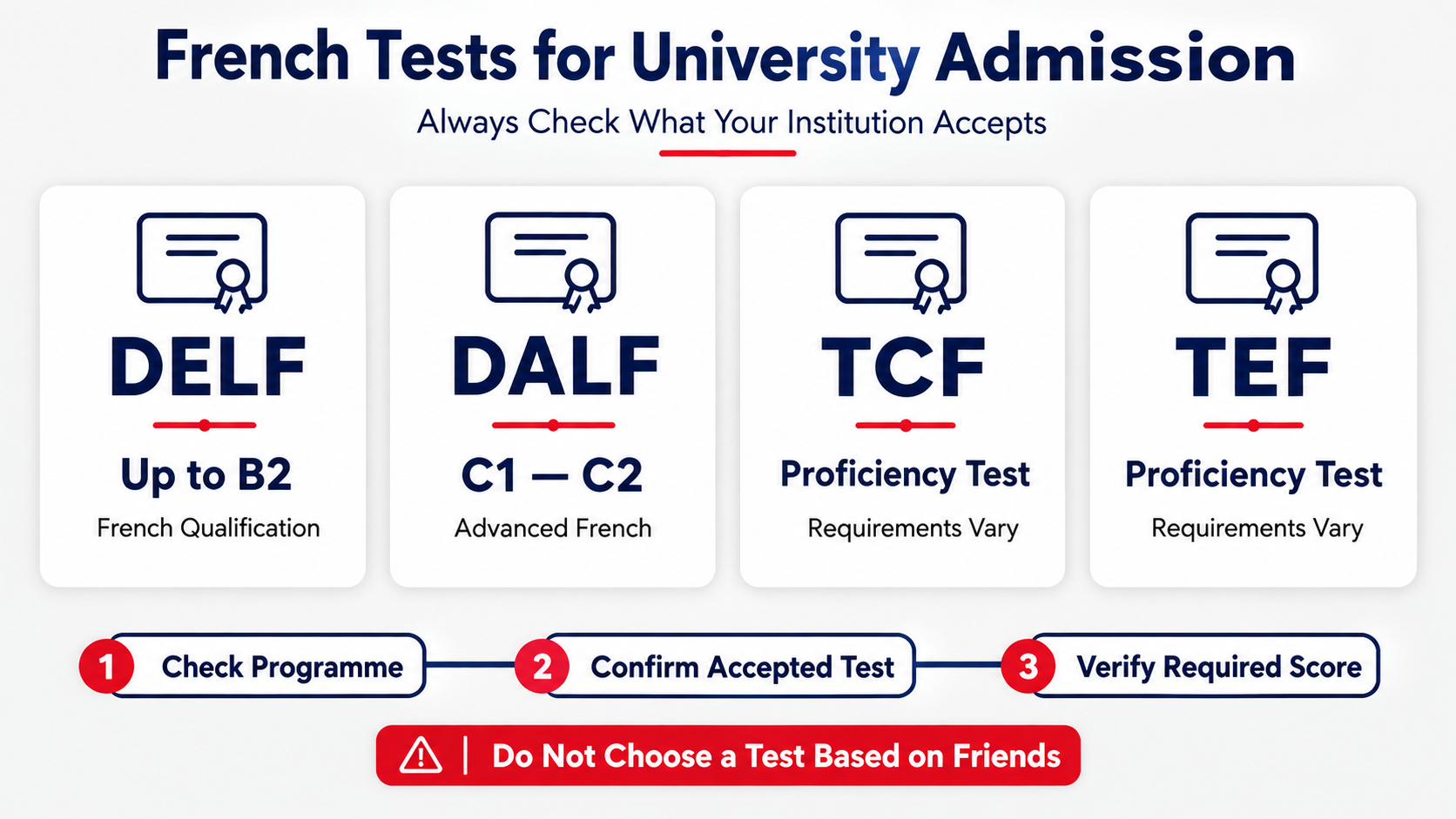Click the certificate icon above TCF
The height and width of the screenshot is (819, 1456).
[x=901, y=263]
